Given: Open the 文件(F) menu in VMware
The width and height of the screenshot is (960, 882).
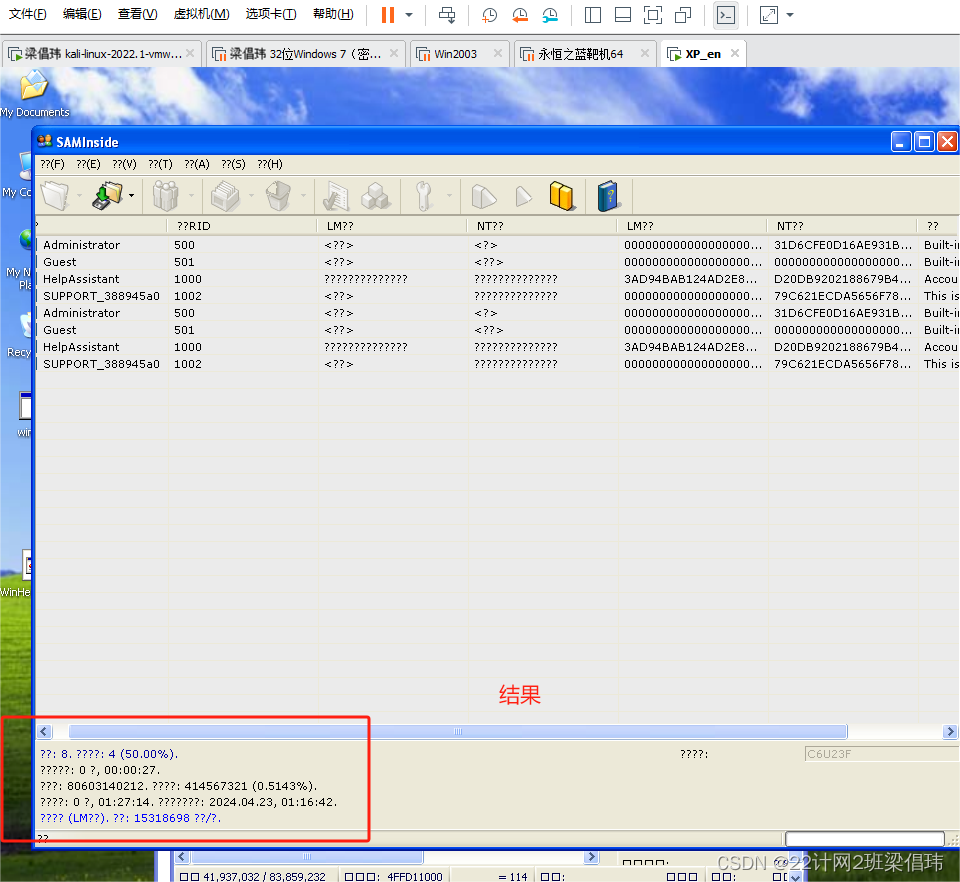Looking at the screenshot, I should (28, 13).
